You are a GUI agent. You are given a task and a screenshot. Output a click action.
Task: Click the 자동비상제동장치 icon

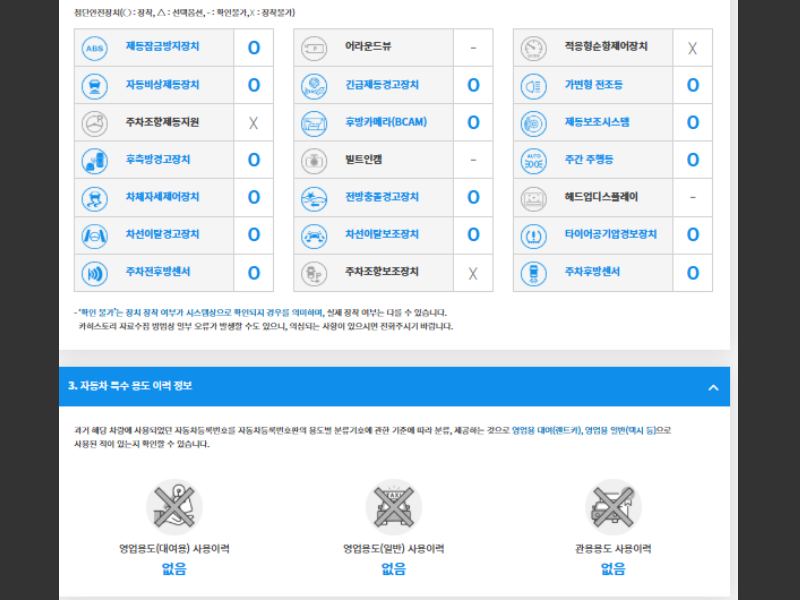pos(94,85)
